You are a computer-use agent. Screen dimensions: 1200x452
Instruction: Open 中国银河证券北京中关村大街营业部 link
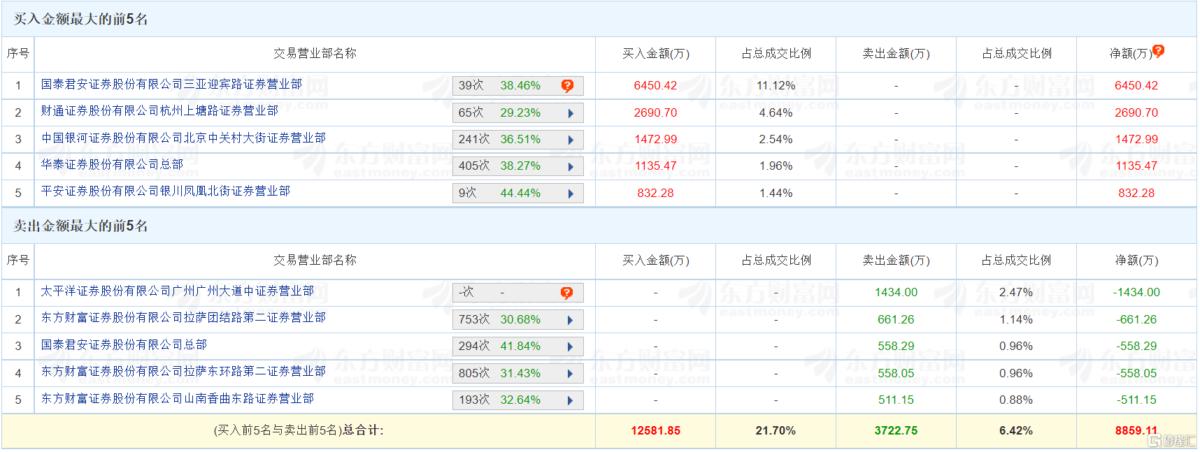[182, 137]
